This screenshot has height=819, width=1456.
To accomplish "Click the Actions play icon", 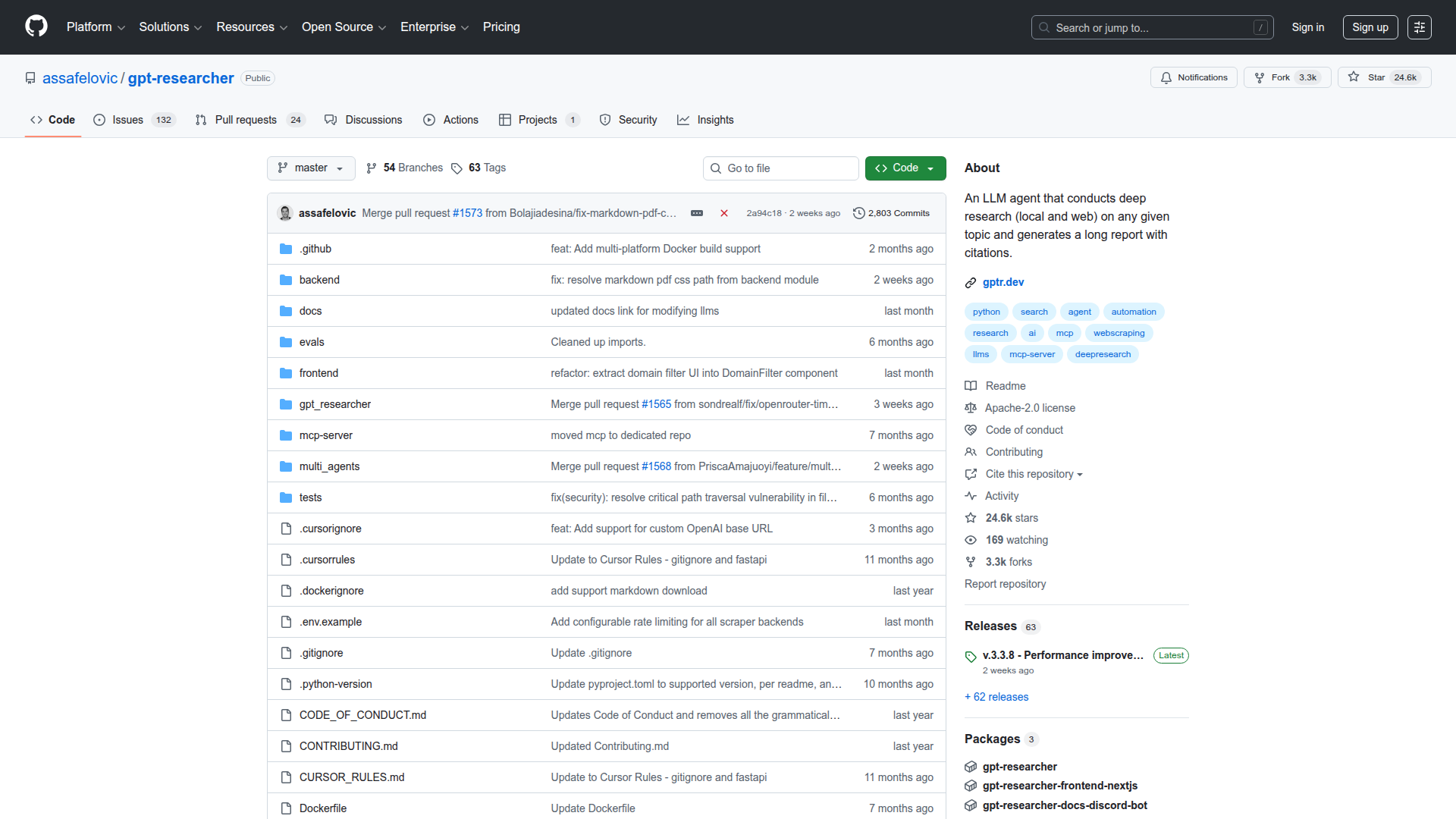I will coord(431,120).
